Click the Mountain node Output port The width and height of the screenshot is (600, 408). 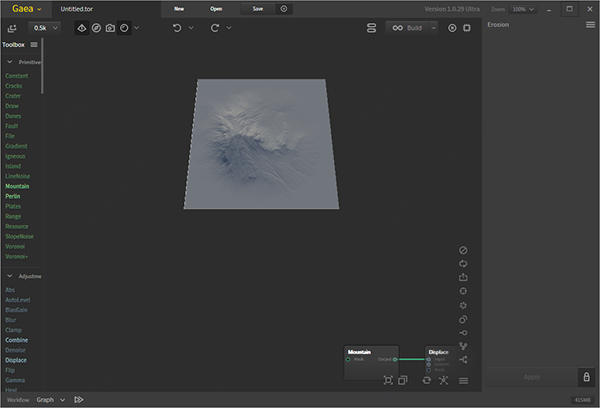point(395,359)
